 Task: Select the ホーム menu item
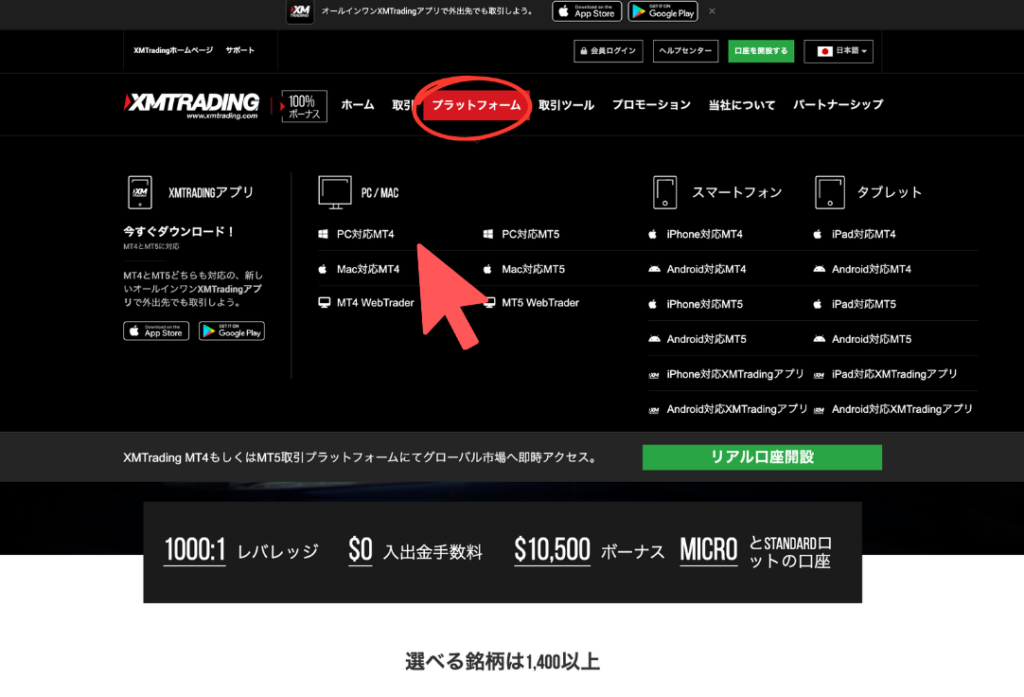click(357, 105)
